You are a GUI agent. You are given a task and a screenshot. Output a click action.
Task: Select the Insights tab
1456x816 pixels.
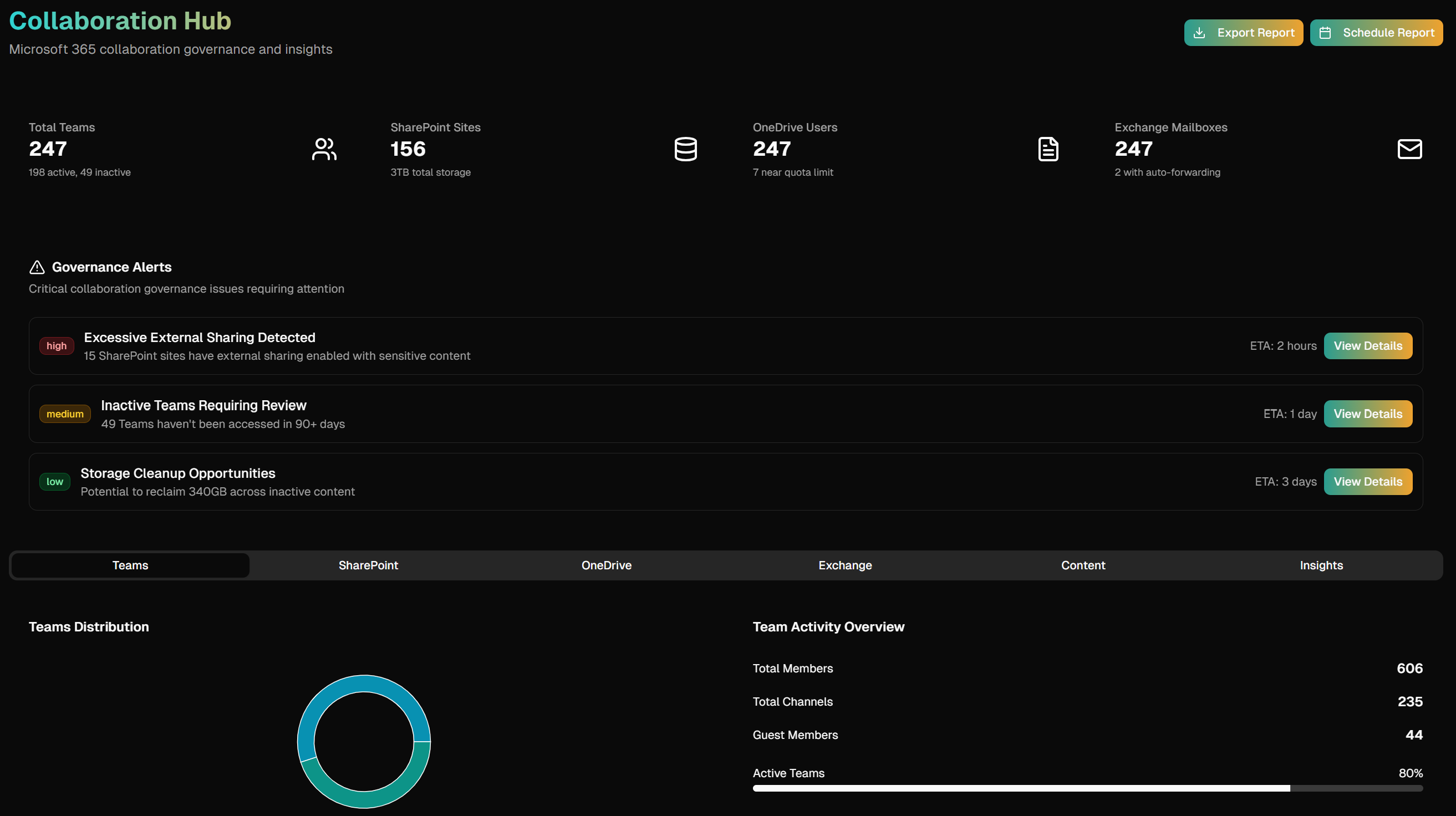[1321, 565]
